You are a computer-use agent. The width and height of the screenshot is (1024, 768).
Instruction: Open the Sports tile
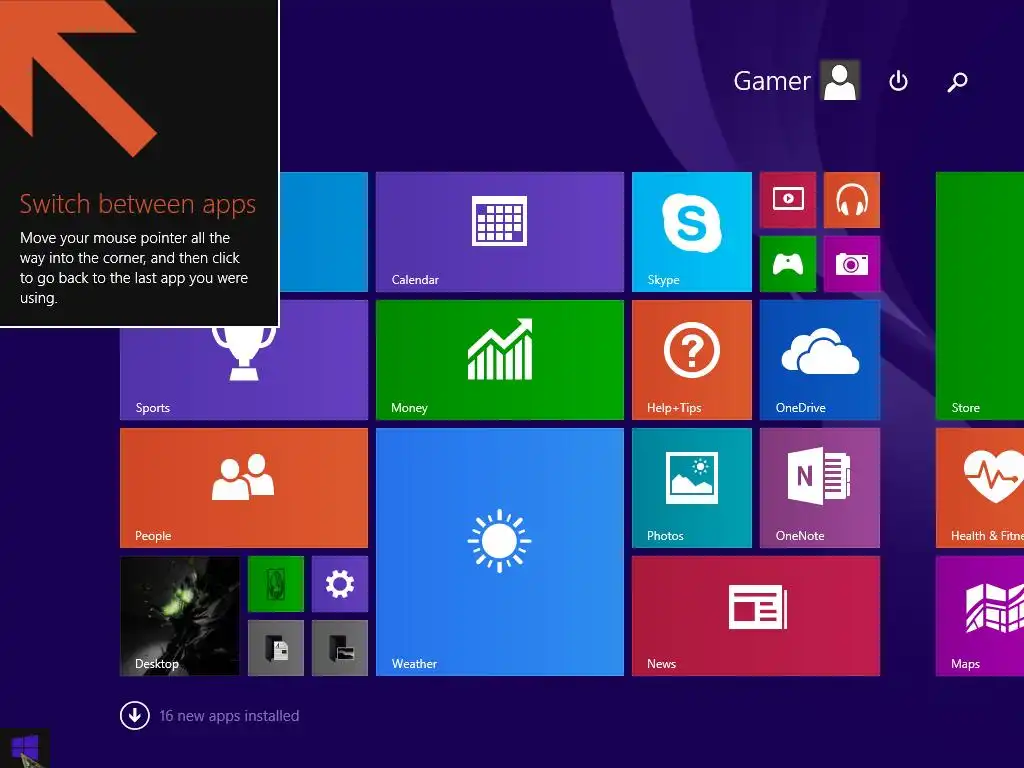click(244, 374)
